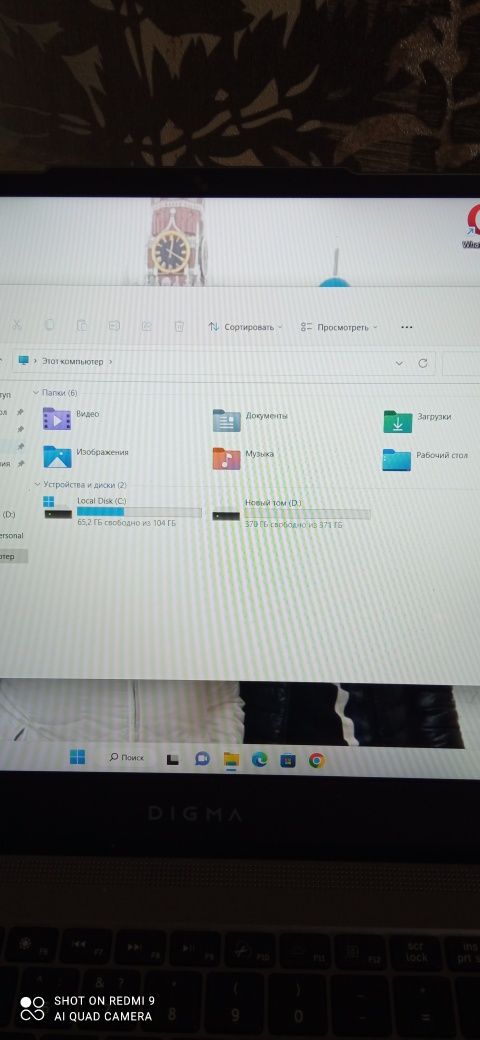The image size is (480, 1040).
Task: Launch Microsoft Edge from the taskbar
Action: click(x=259, y=760)
